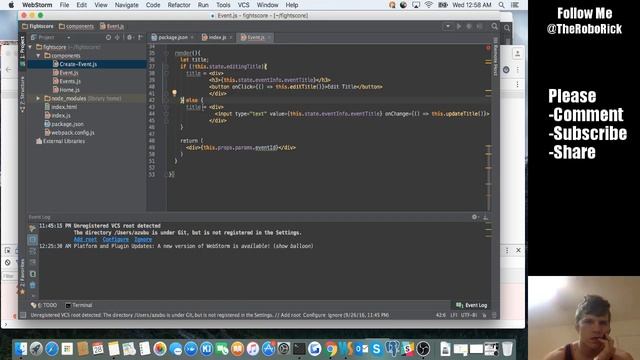Image resolution: width=640 pixels, height=360 pixels.
Task: Open the File menu
Action: coord(64,5)
